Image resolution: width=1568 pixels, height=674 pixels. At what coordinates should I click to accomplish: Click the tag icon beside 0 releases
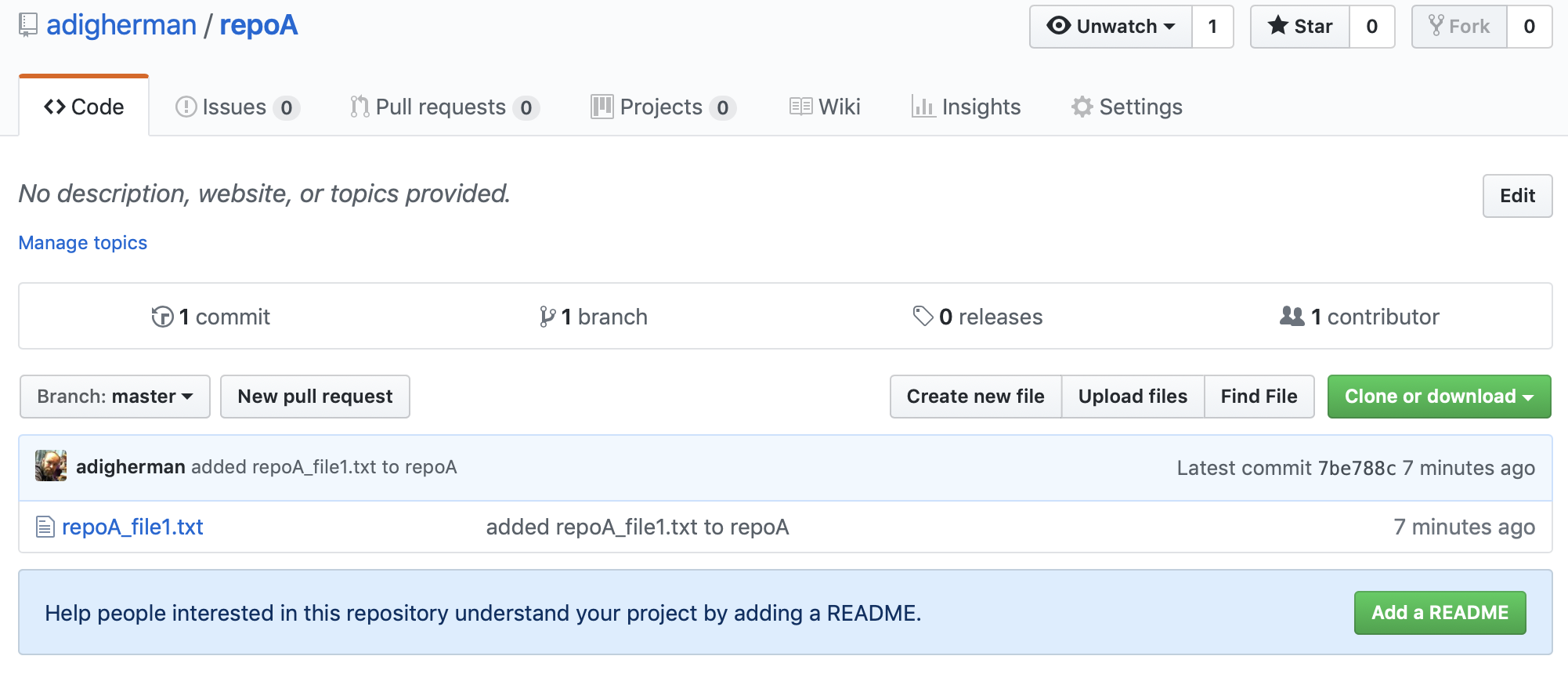923,316
